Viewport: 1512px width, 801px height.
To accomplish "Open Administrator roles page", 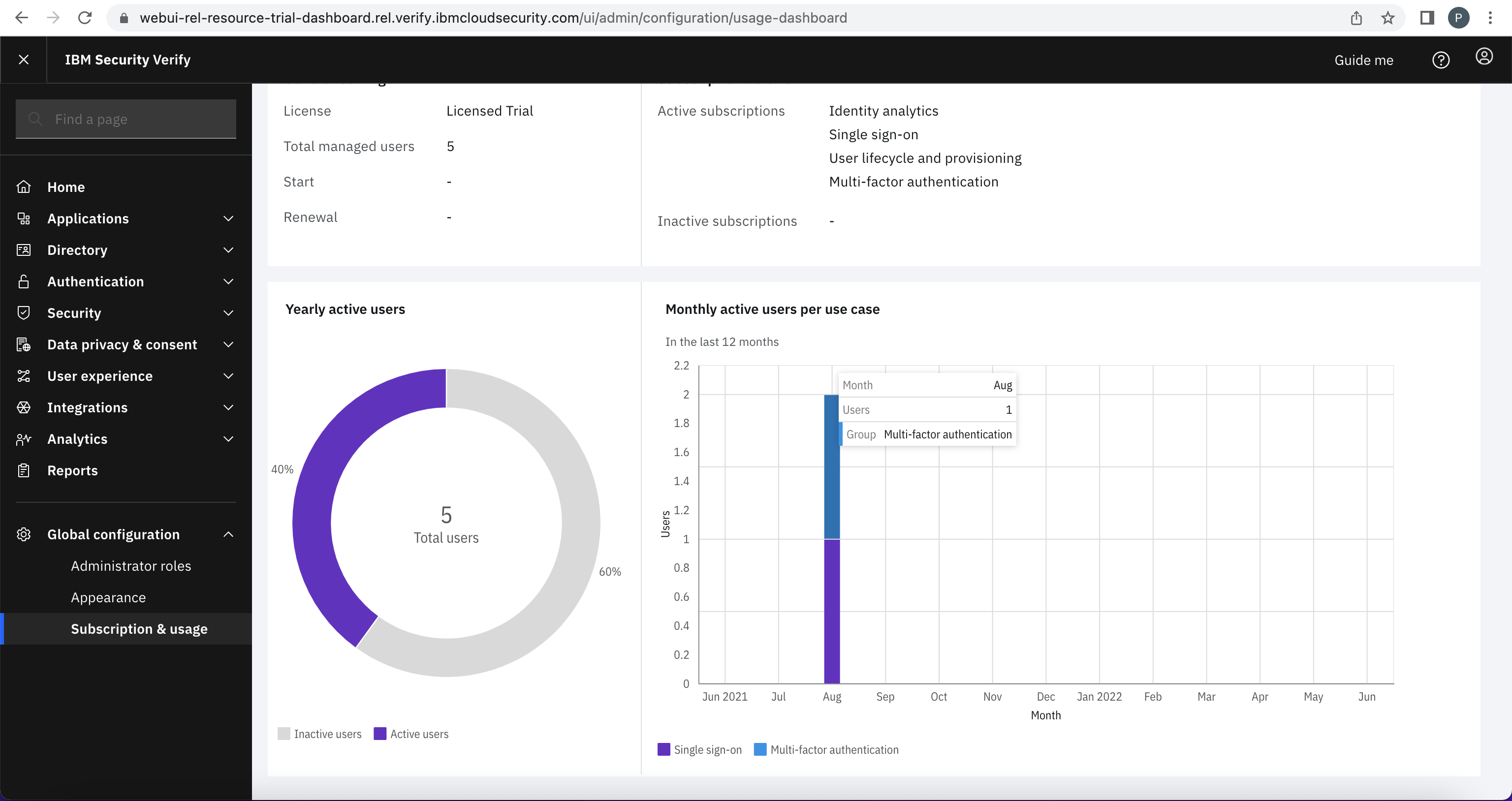I will [131, 566].
